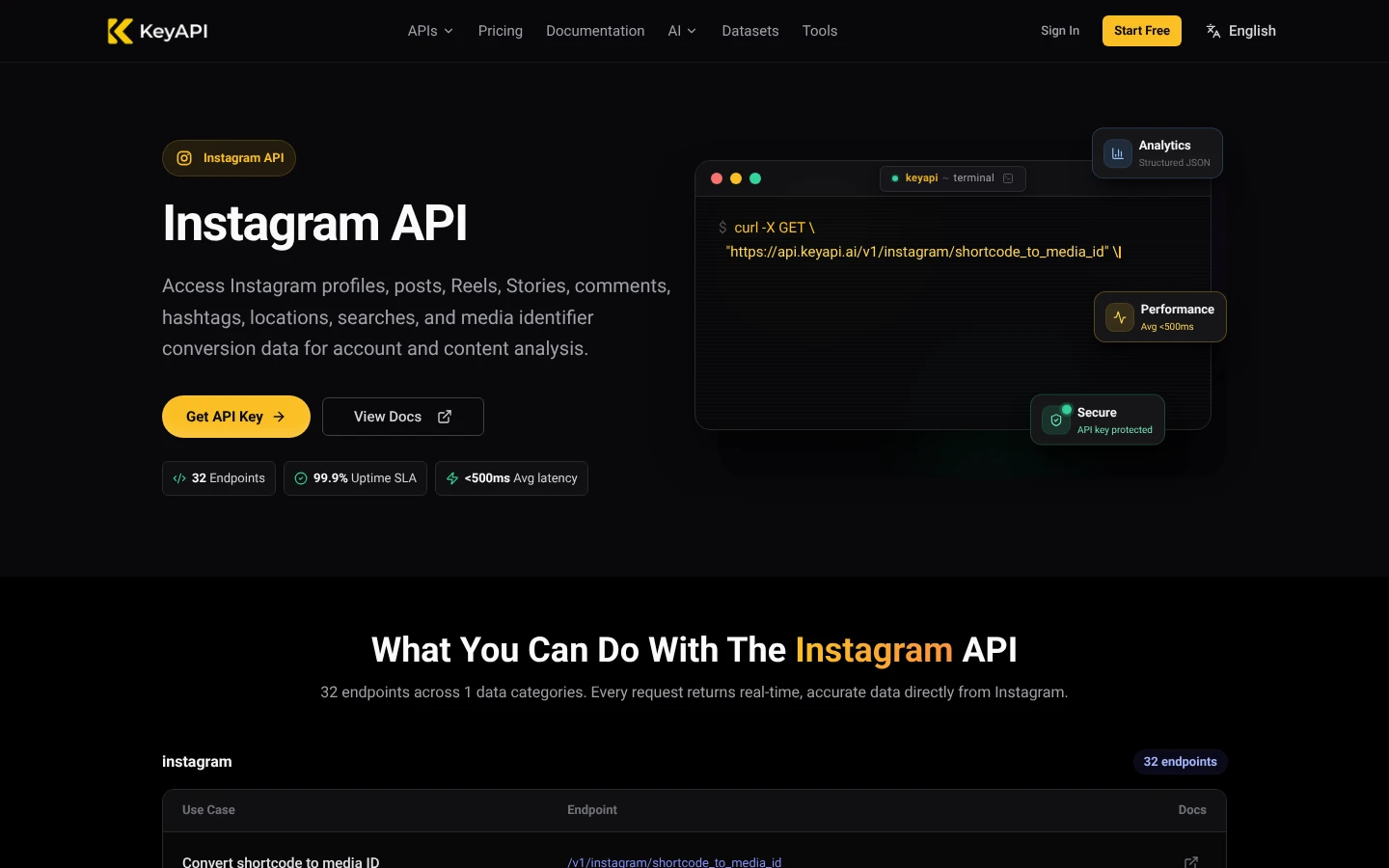This screenshot has width=1389, height=868.
Task: Click the small icon beside the terminal label
Action: [1008, 178]
